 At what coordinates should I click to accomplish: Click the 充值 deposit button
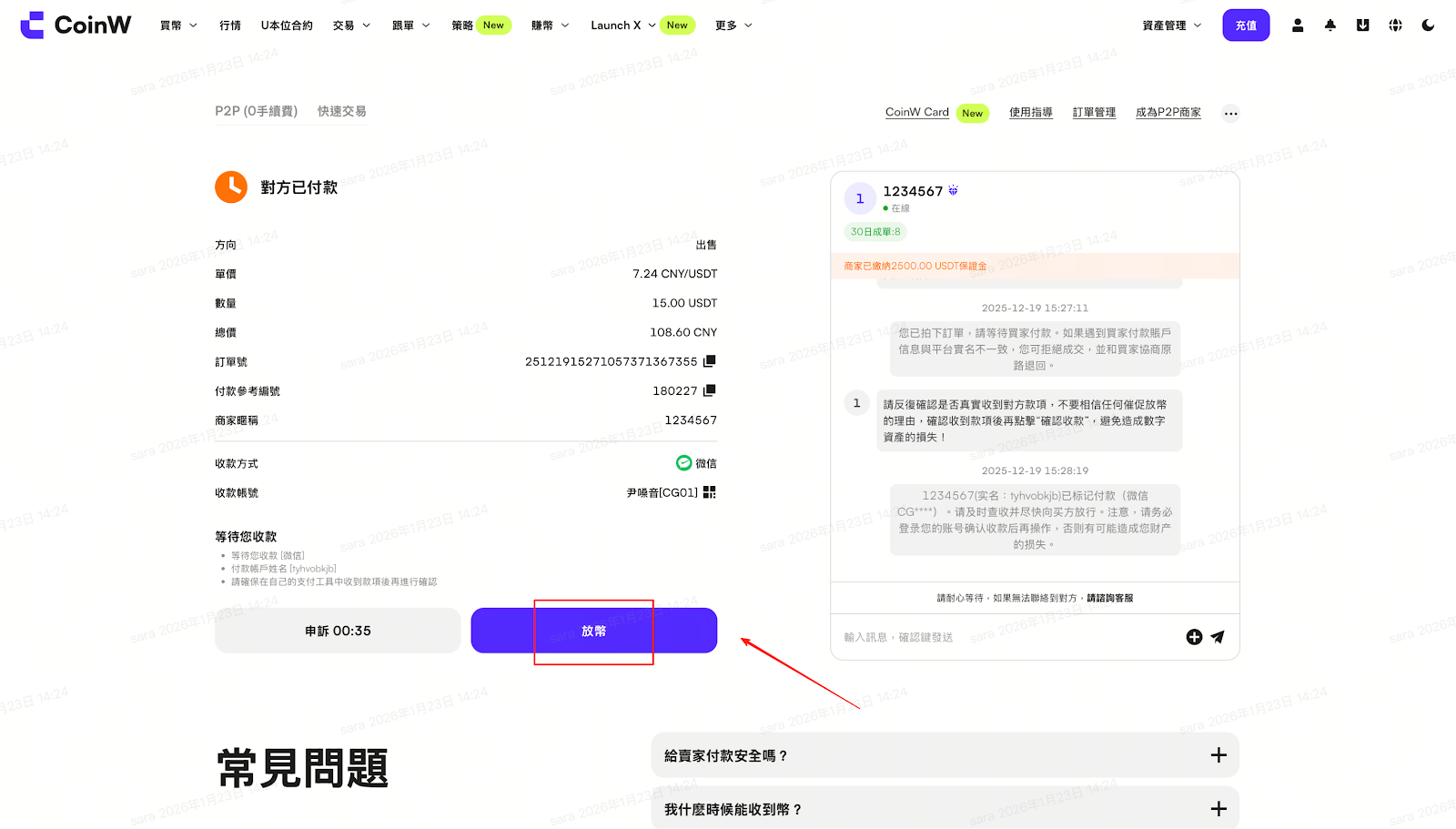(x=1246, y=25)
